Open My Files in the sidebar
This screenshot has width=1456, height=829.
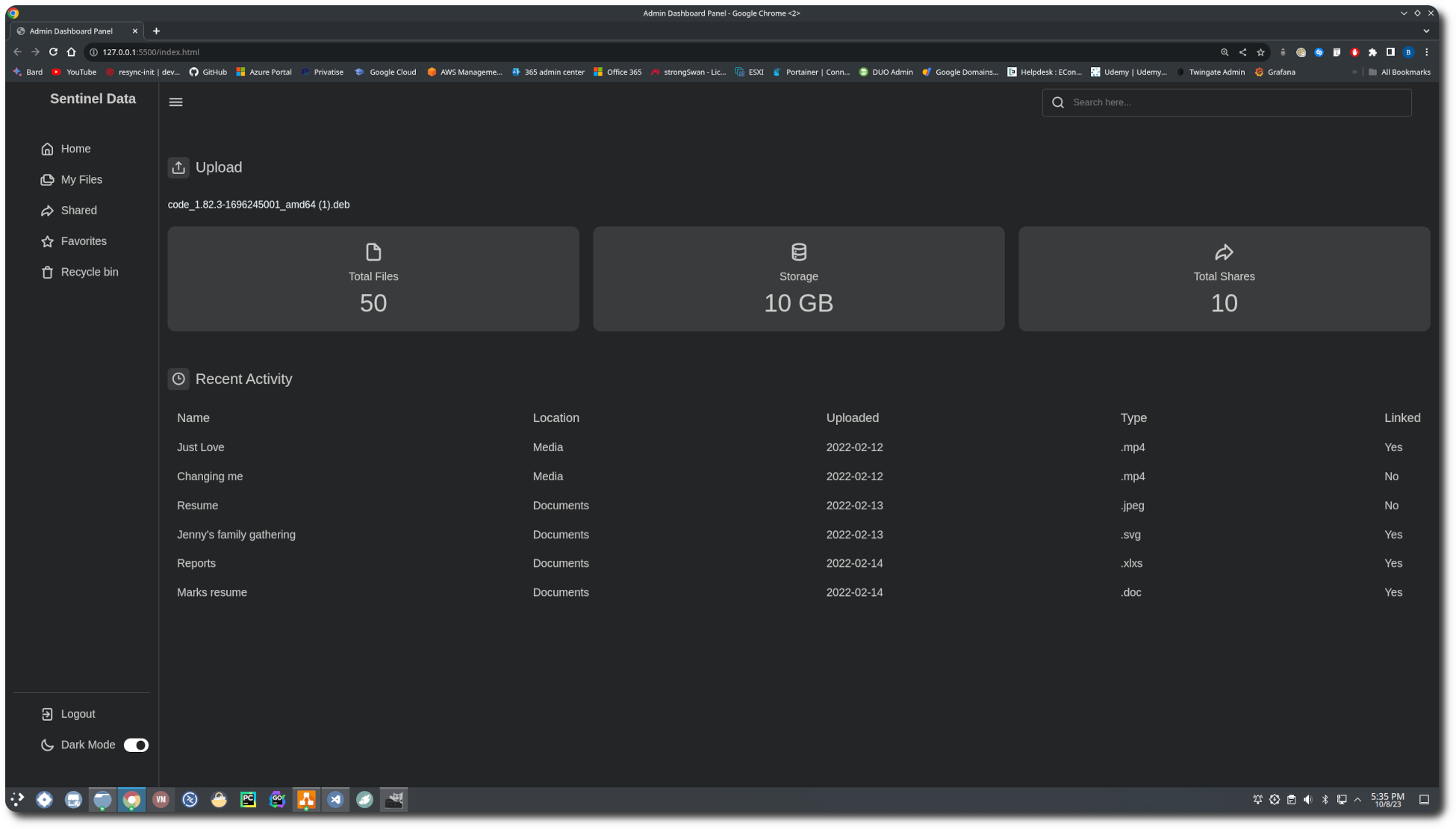(81, 180)
